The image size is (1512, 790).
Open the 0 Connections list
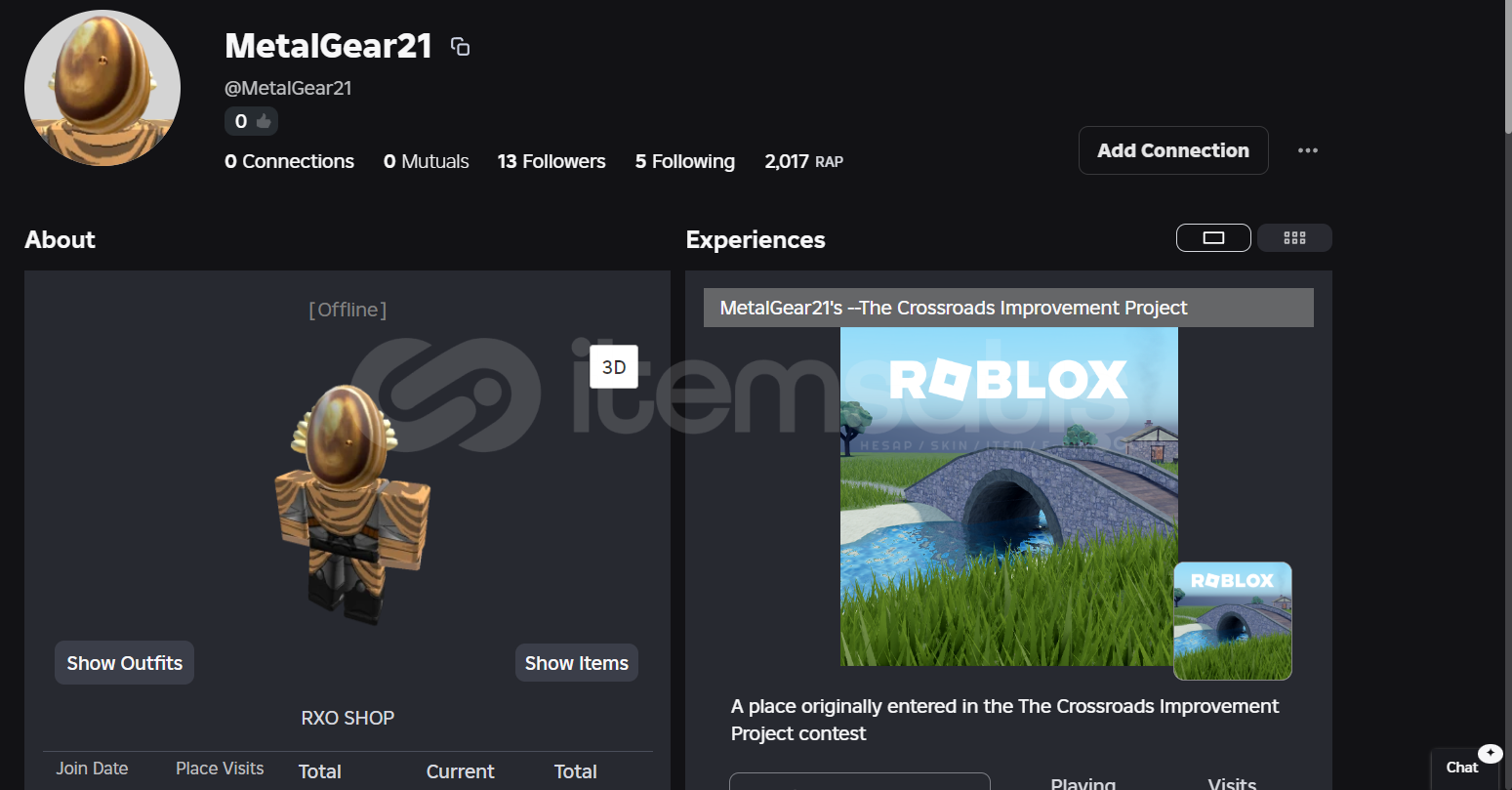click(289, 161)
